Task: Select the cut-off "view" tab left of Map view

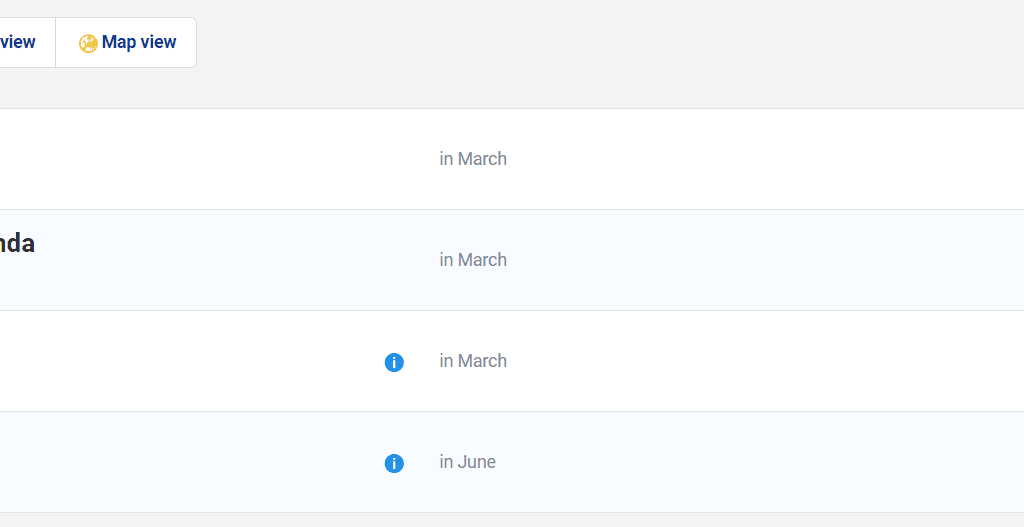Action: [20, 42]
